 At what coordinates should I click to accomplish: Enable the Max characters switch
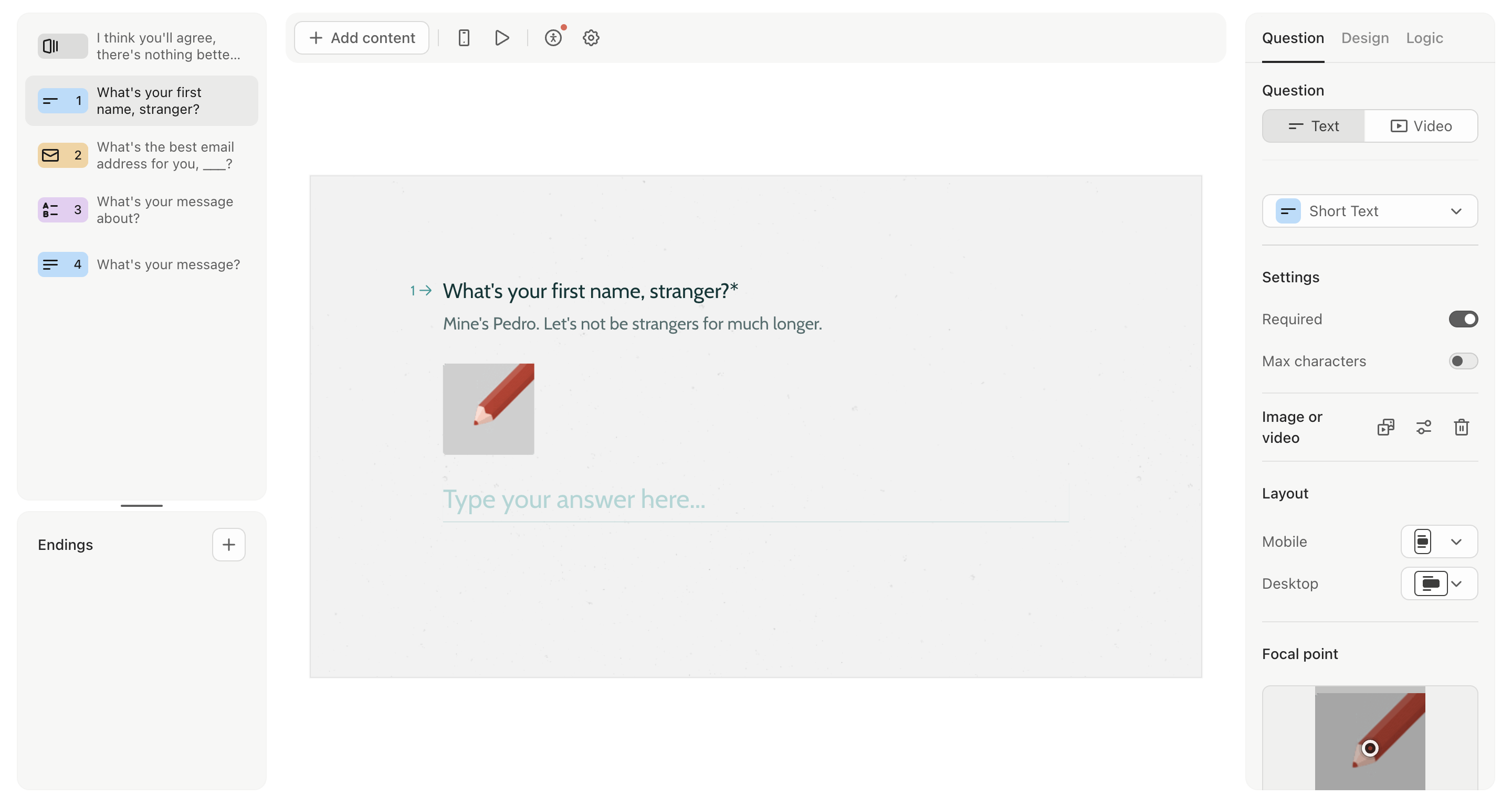pos(1463,360)
